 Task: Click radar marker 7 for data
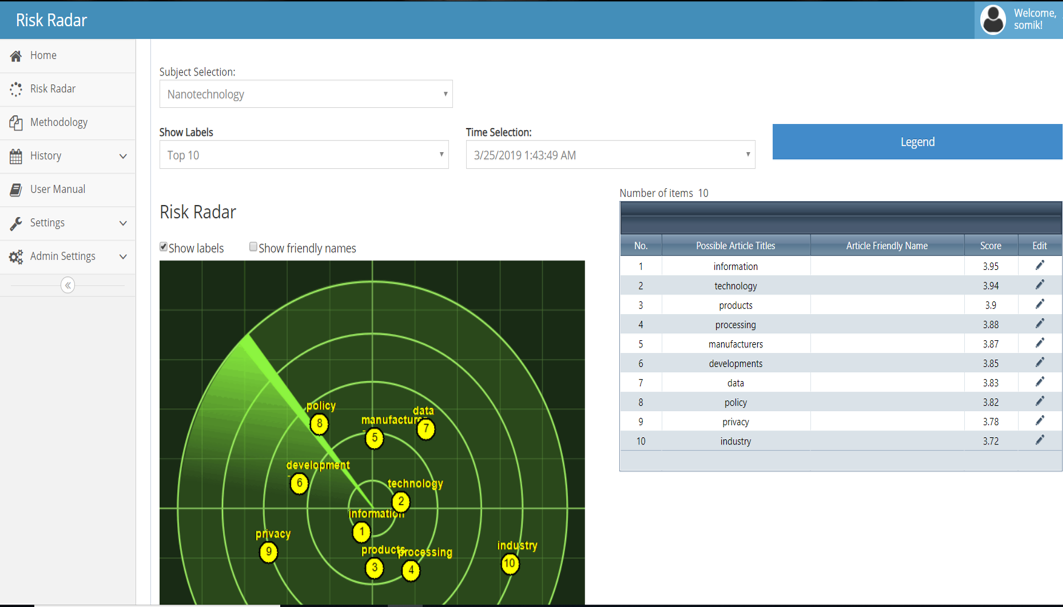[426, 429]
